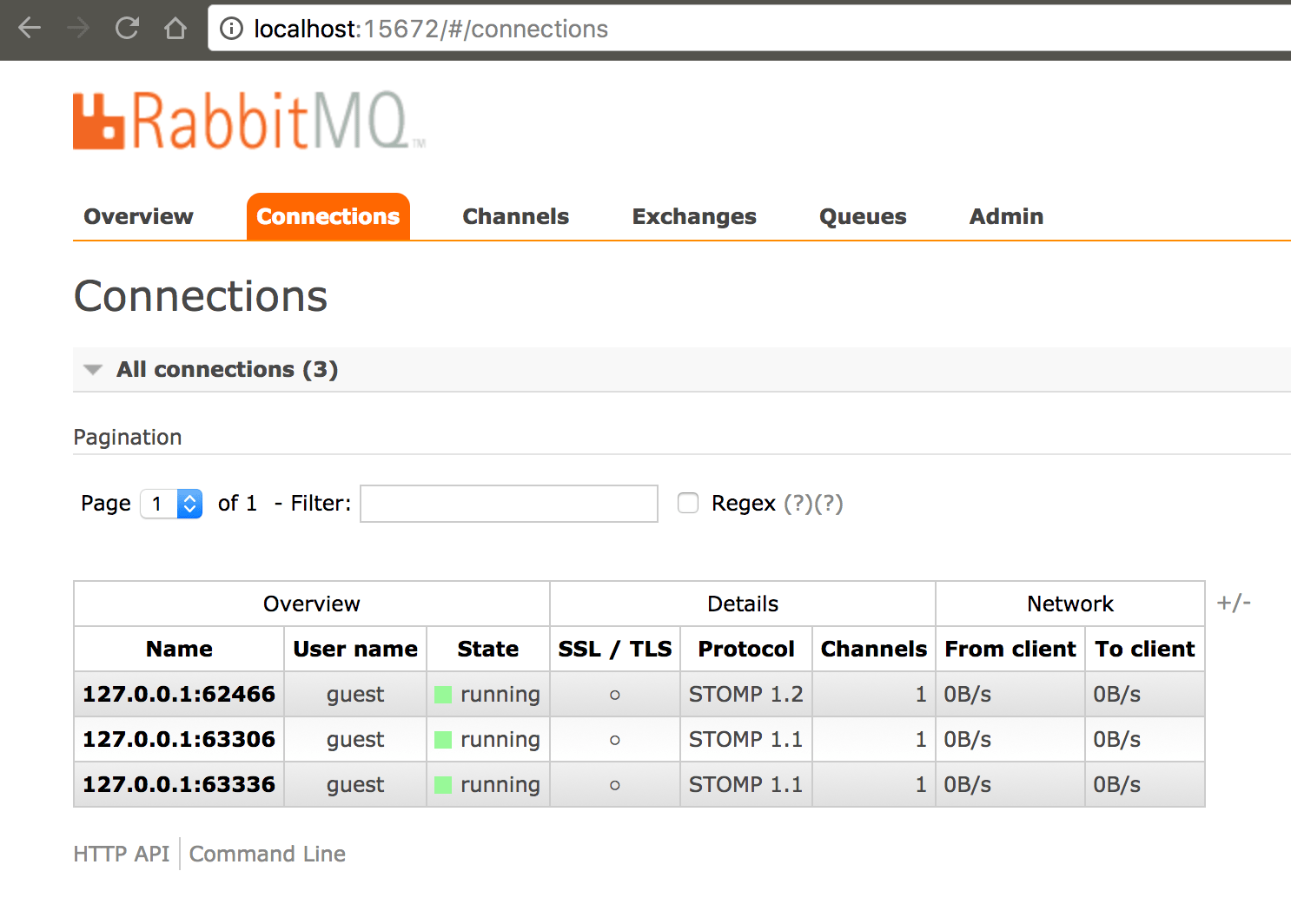Viewport: 1291px width, 924px height.
Task: Click the SSL/TLS circle for 127.0.0.1:63336
Action: click(615, 785)
